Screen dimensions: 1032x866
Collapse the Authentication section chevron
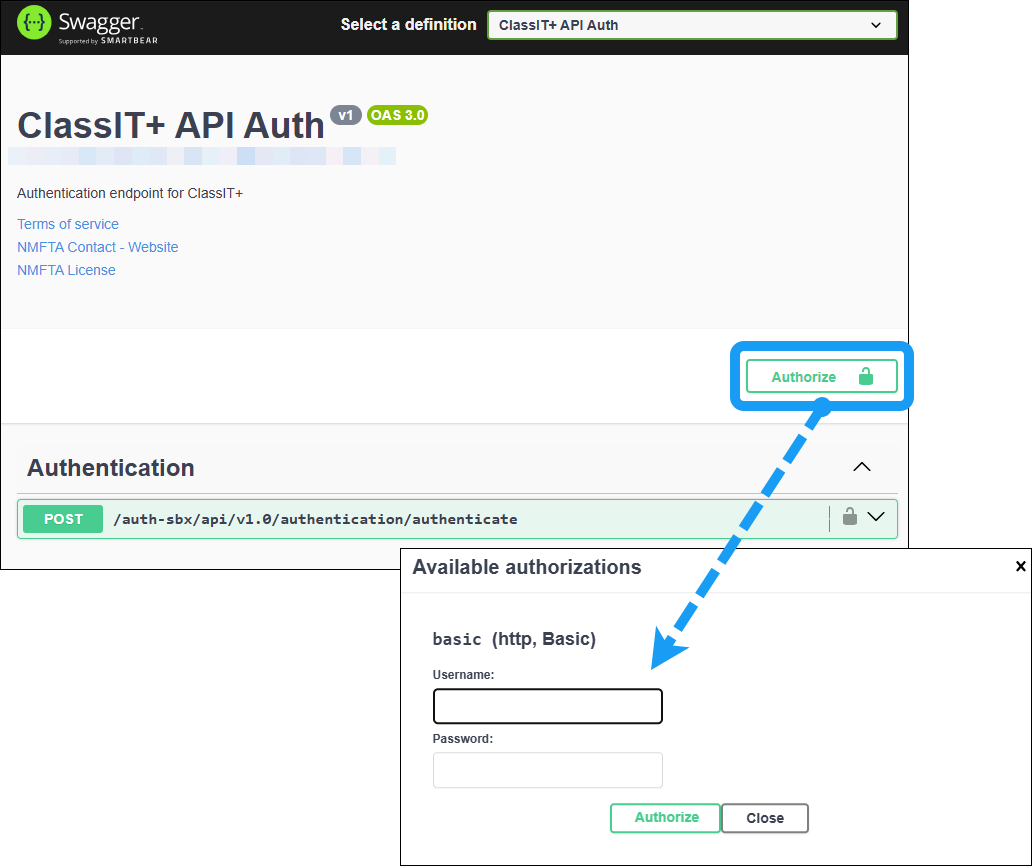tap(862, 467)
